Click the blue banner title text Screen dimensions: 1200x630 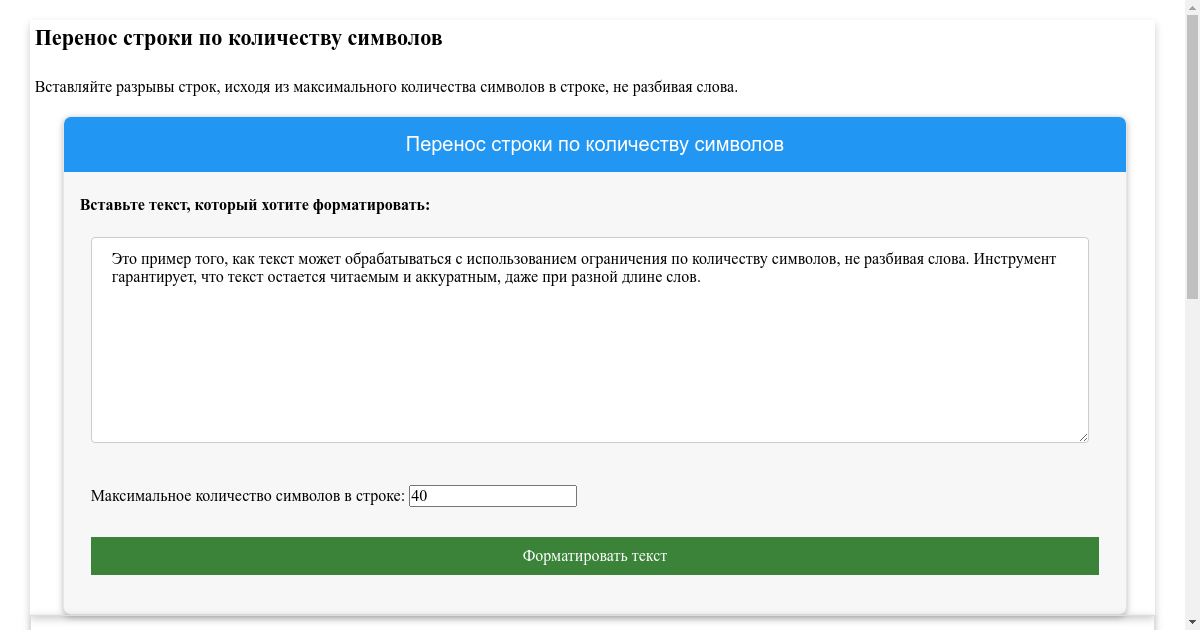click(594, 145)
